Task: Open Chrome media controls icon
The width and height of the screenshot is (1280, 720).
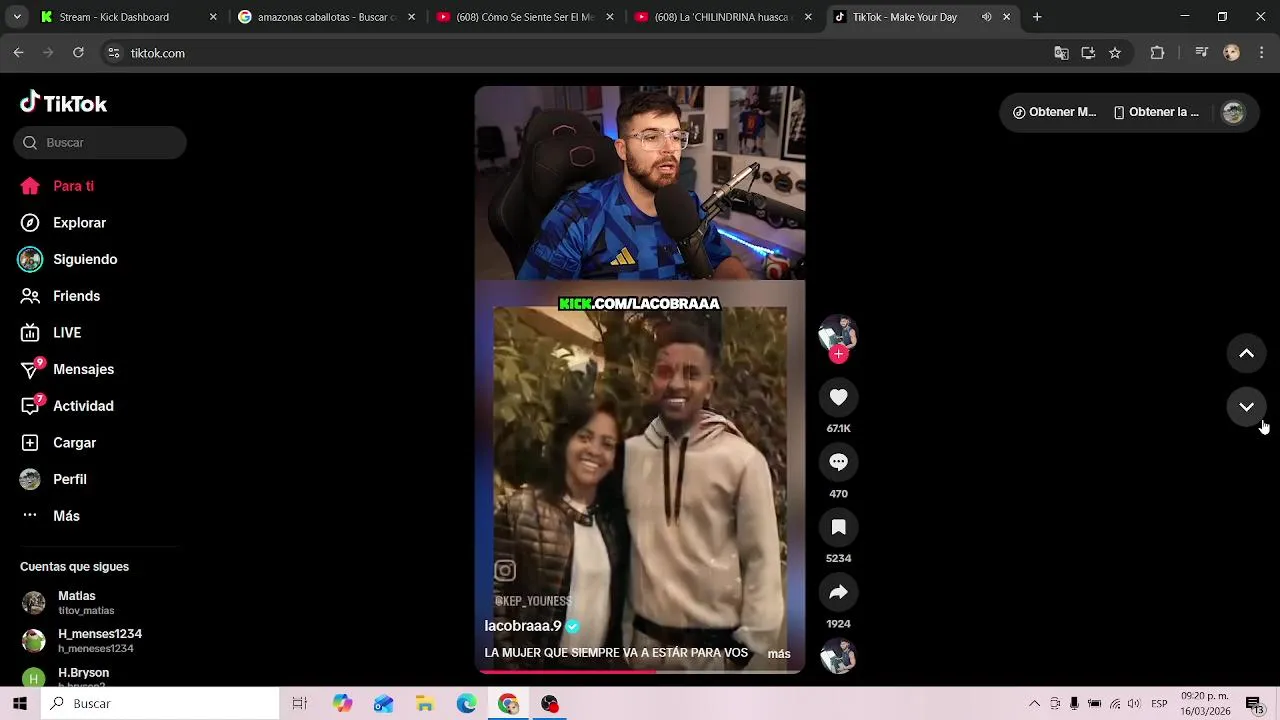Action: coord(1201,53)
